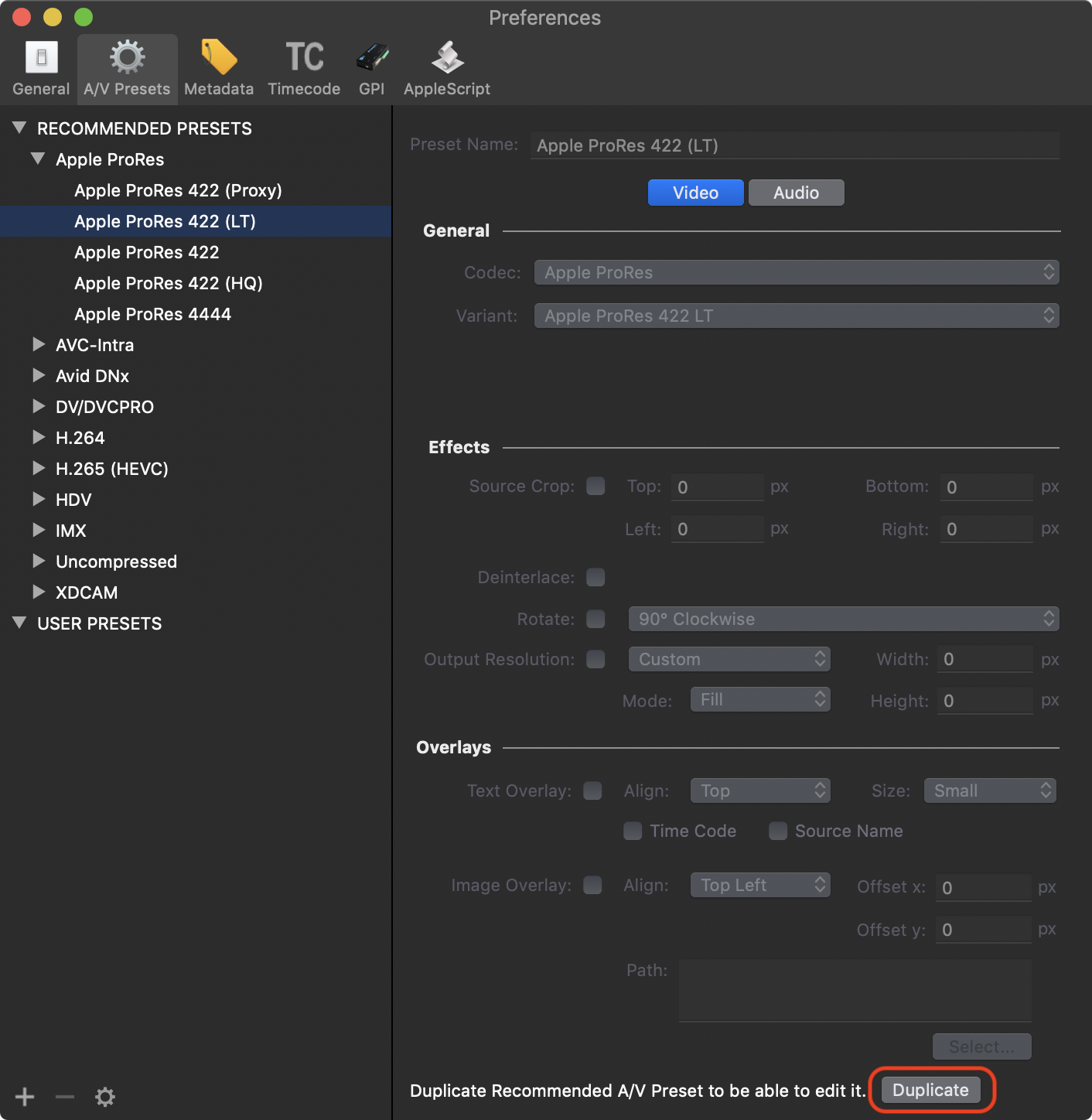1092x1120 pixels.
Task: Select Apple ProRes 4444 preset
Action: click(196, 314)
